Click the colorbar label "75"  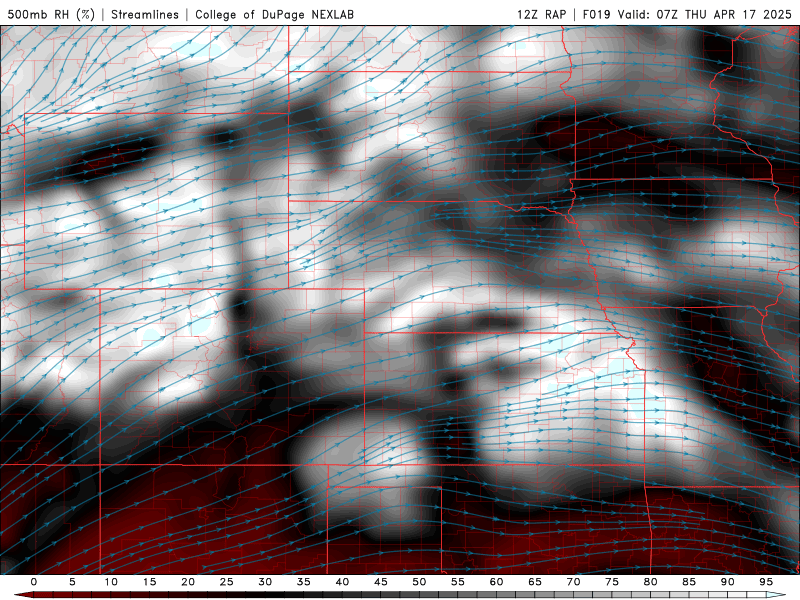point(612,582)
